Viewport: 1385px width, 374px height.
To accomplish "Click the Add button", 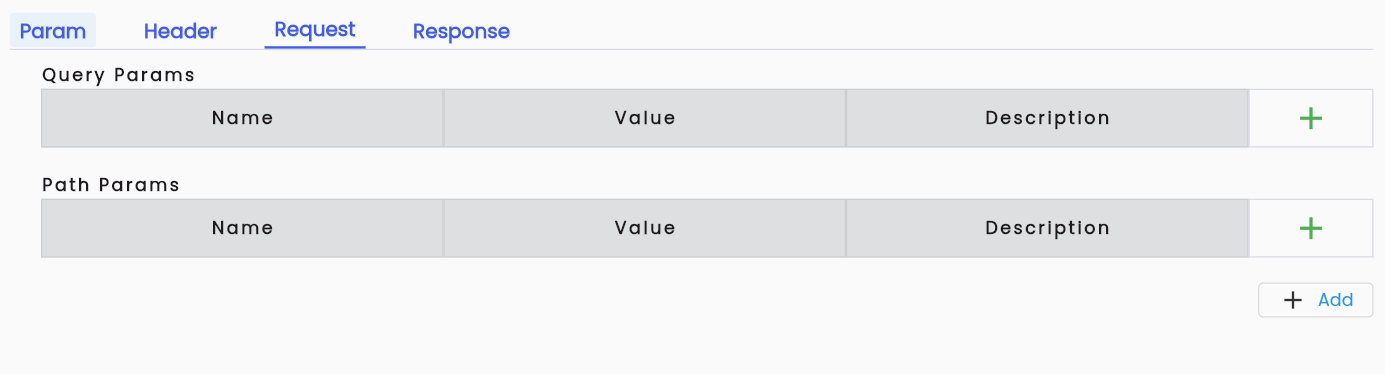I will coord(1315,300).
